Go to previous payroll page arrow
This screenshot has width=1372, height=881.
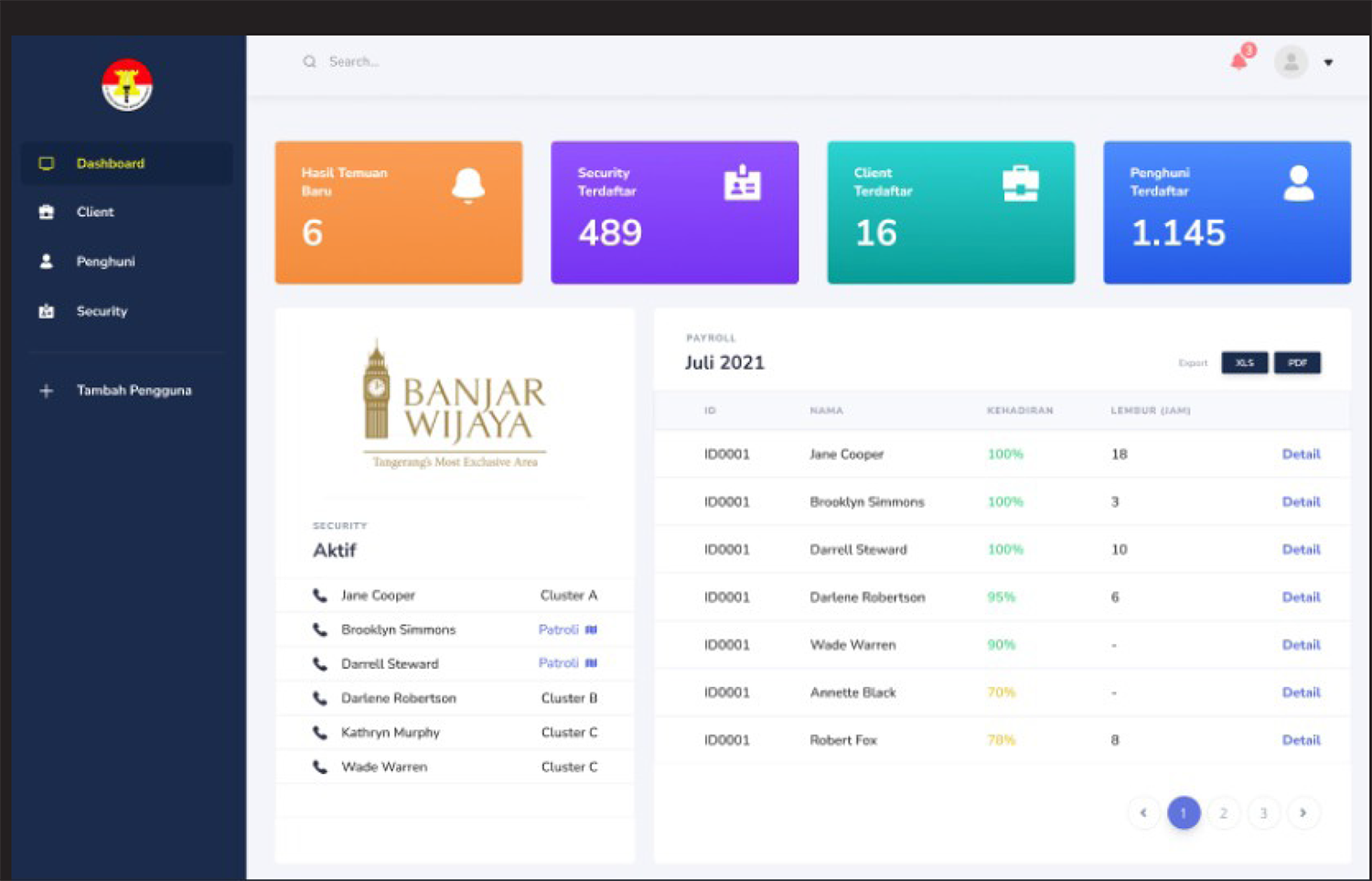click(1143, 812)
